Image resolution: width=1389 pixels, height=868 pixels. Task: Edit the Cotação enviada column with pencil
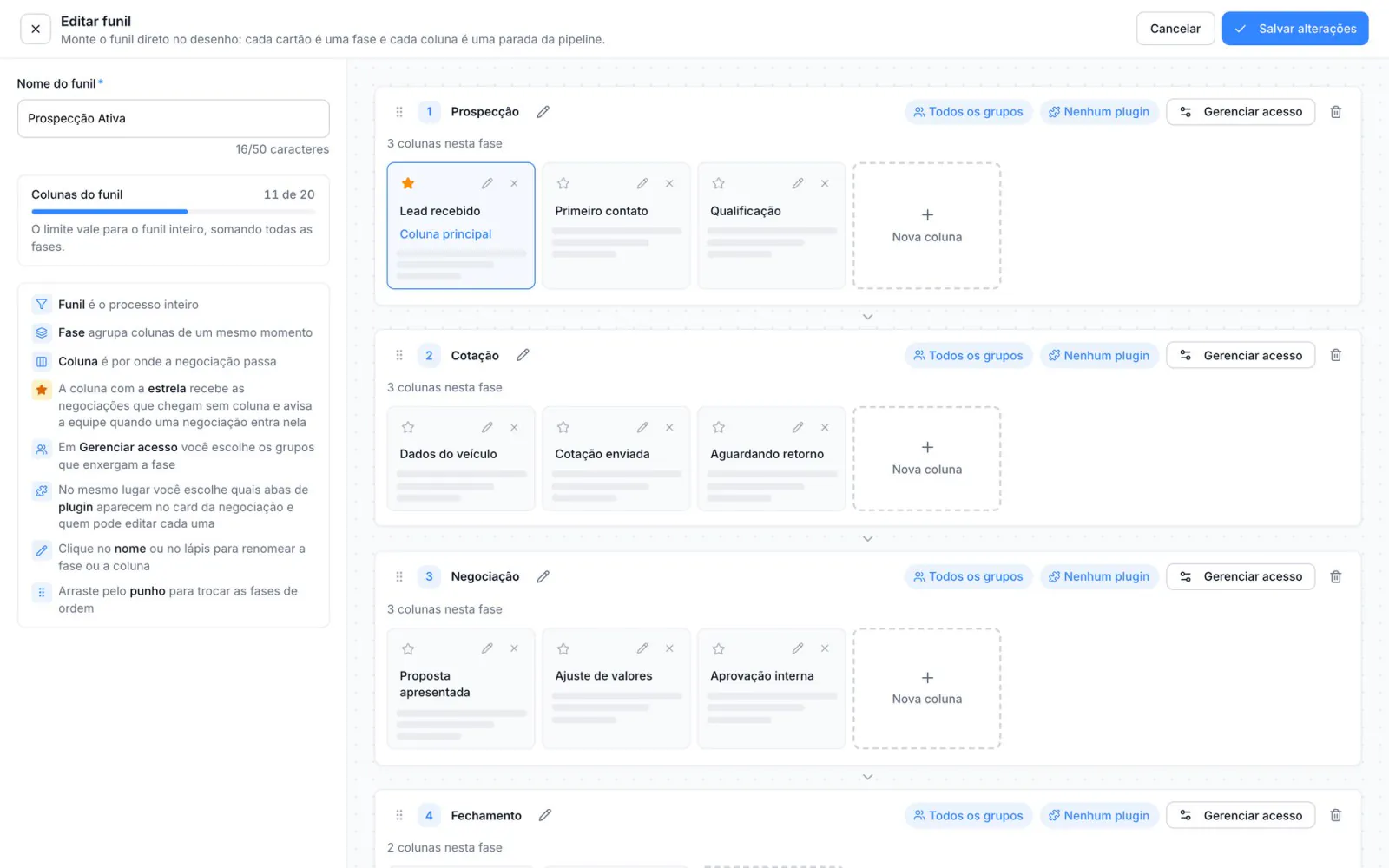tap(642, 427)
